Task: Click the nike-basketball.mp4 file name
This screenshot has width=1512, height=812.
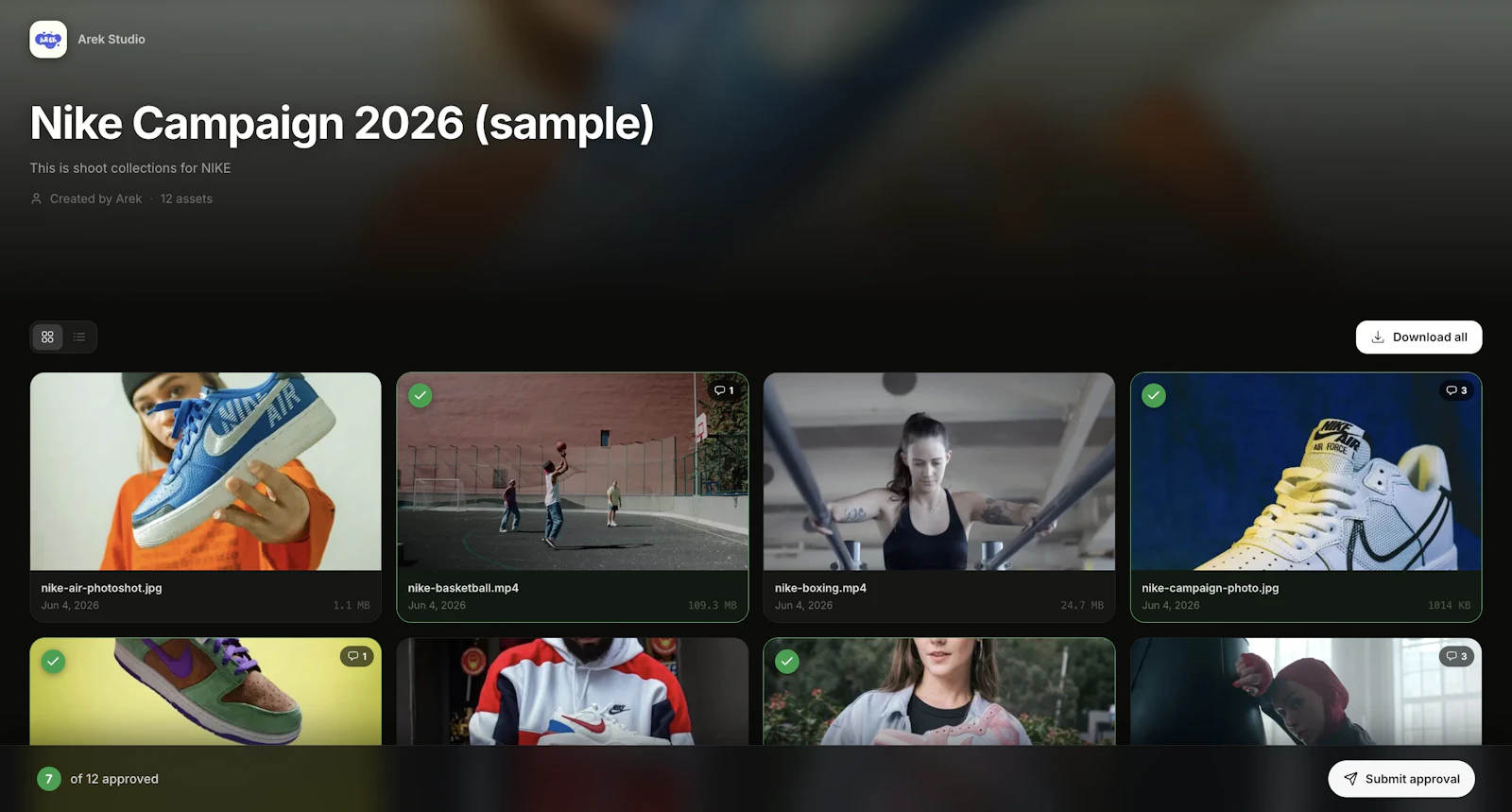Action: point(463,588)
